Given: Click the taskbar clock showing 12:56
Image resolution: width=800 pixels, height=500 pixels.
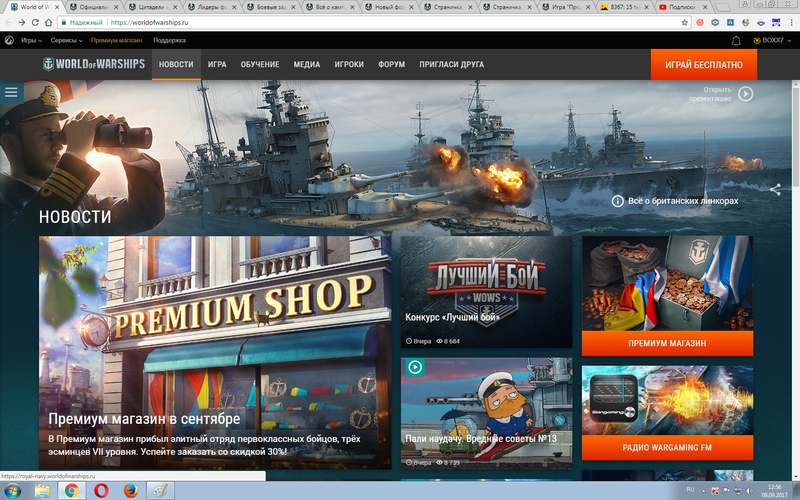Looking at the screenshot, I should (774, 491).
